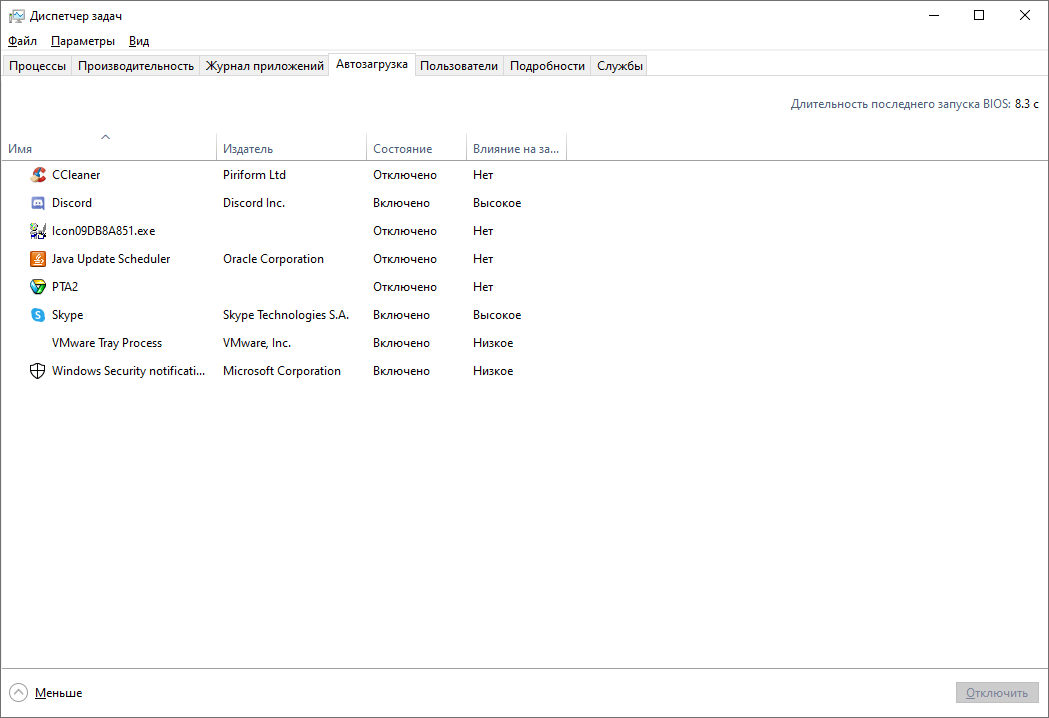
Task: Switch to the Пользователи tab
Action: pyautogui.click(x=459, y=66)
